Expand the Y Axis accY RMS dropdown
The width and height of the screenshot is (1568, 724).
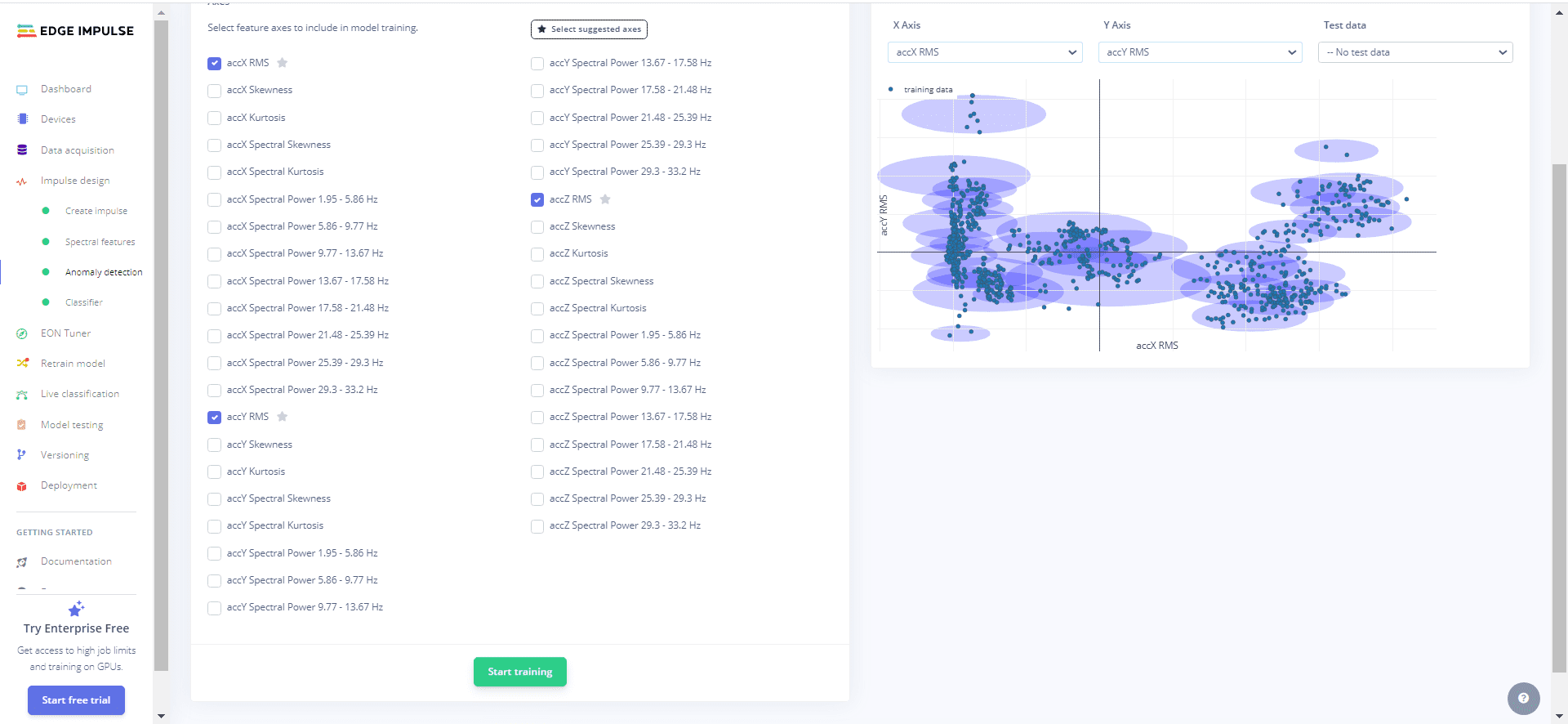point(1200,52)
